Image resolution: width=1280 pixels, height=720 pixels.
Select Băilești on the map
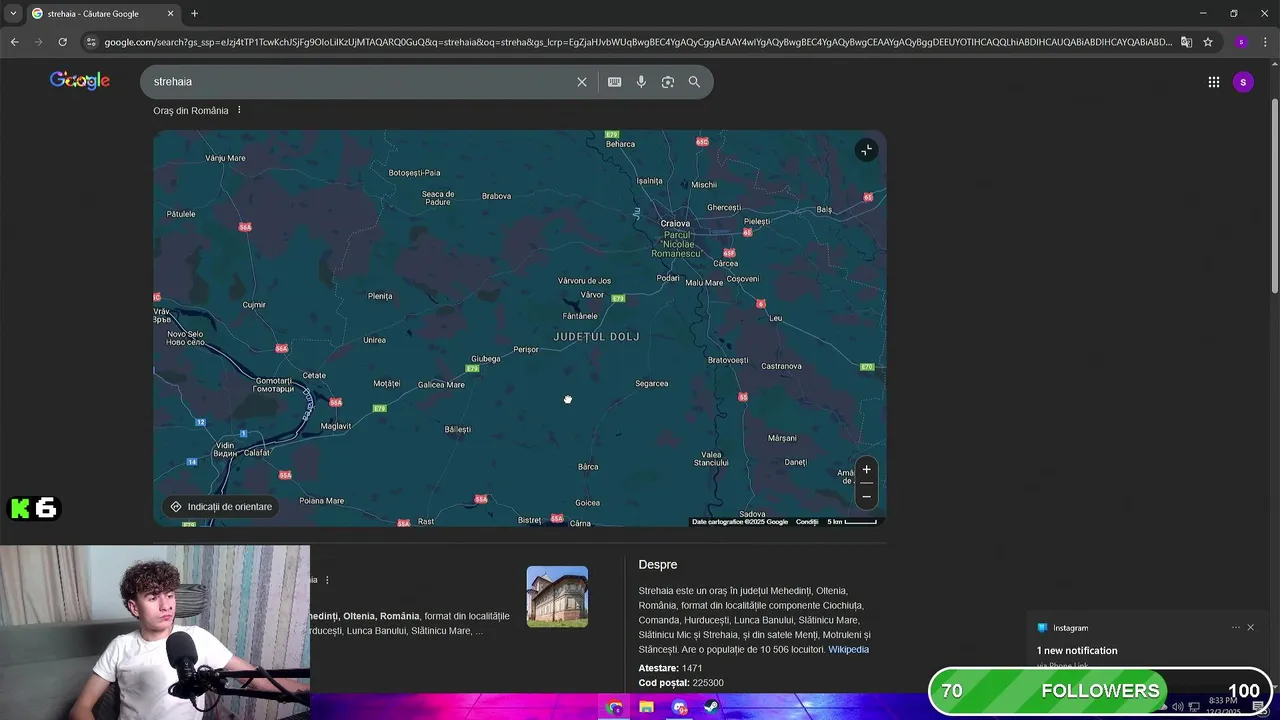pyautogui.click(x=457, y=430)
